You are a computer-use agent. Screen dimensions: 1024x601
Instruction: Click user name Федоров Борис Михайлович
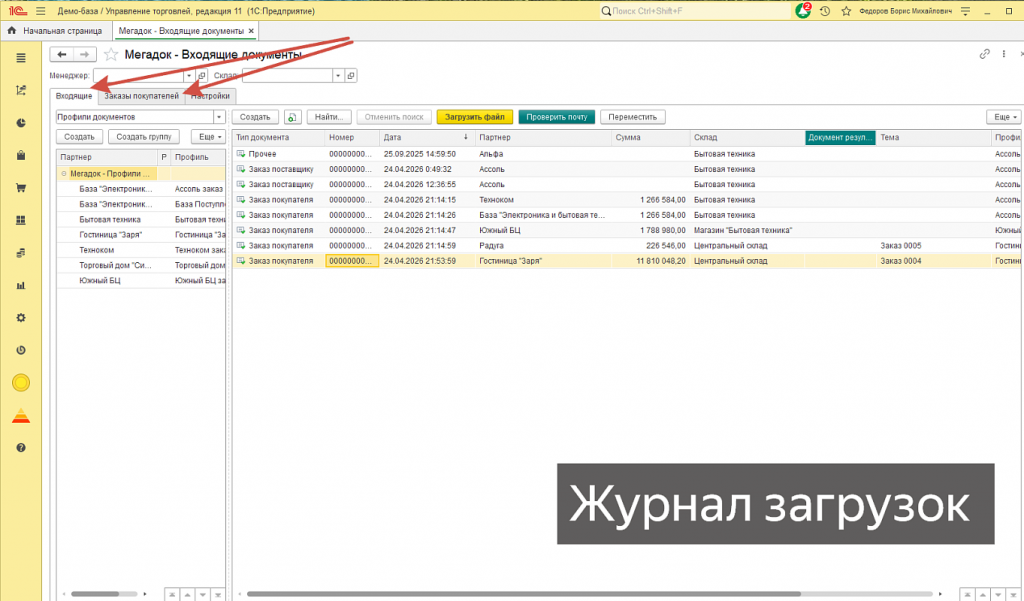coord(905,11)
